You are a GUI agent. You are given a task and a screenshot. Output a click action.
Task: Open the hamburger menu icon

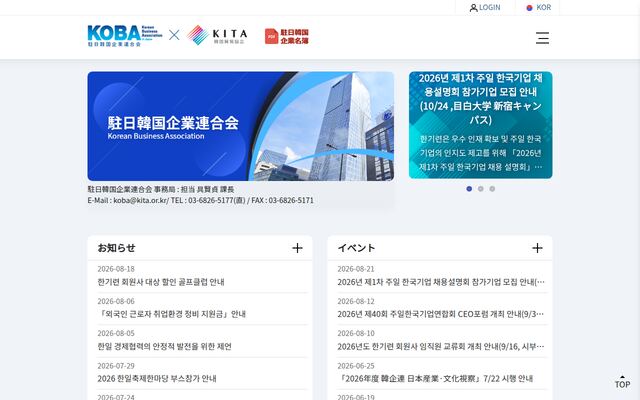tap(542, 38)
